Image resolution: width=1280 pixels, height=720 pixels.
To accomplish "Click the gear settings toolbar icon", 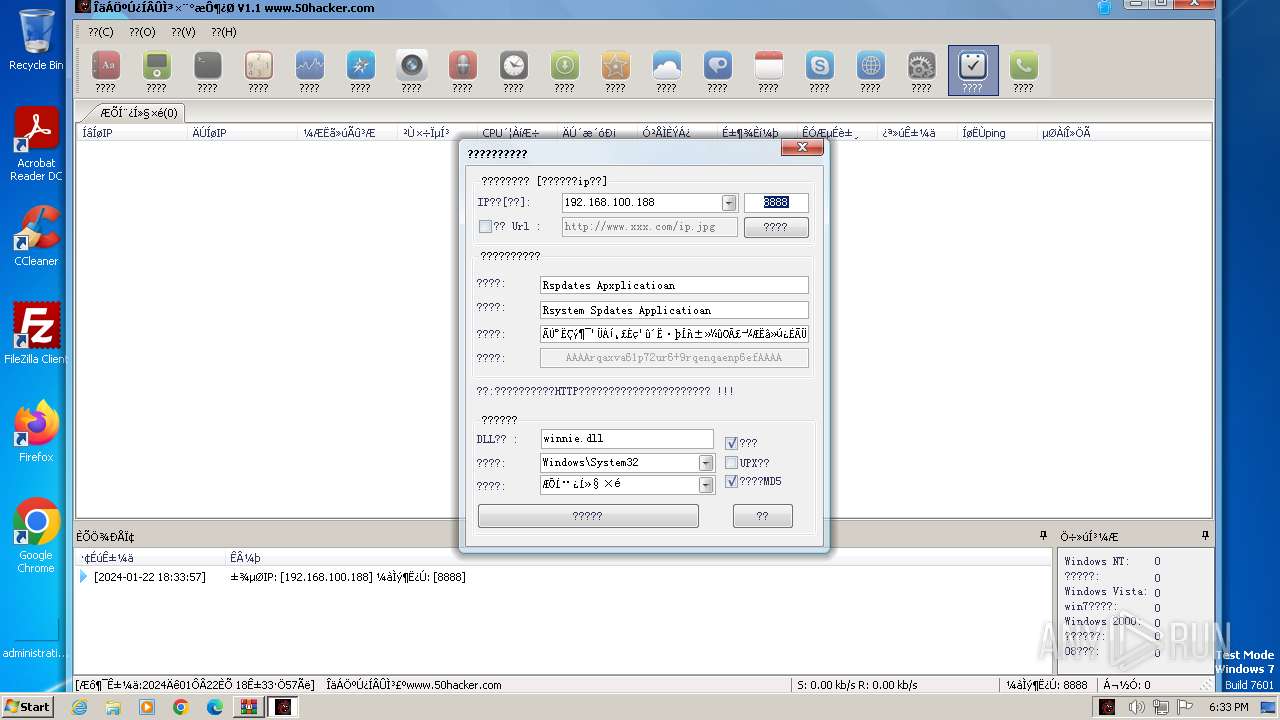I will click(x=921, y=66).
